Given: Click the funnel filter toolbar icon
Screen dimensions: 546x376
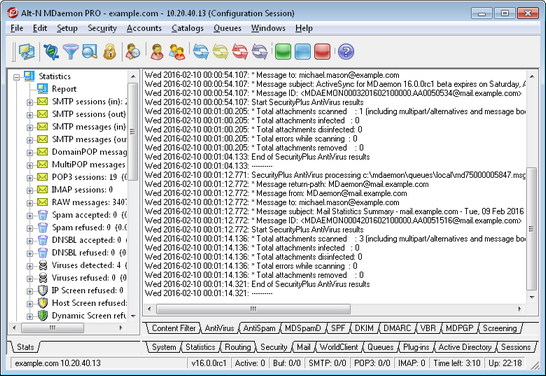Looking at the screenshot, I should (x=70, y=52).
